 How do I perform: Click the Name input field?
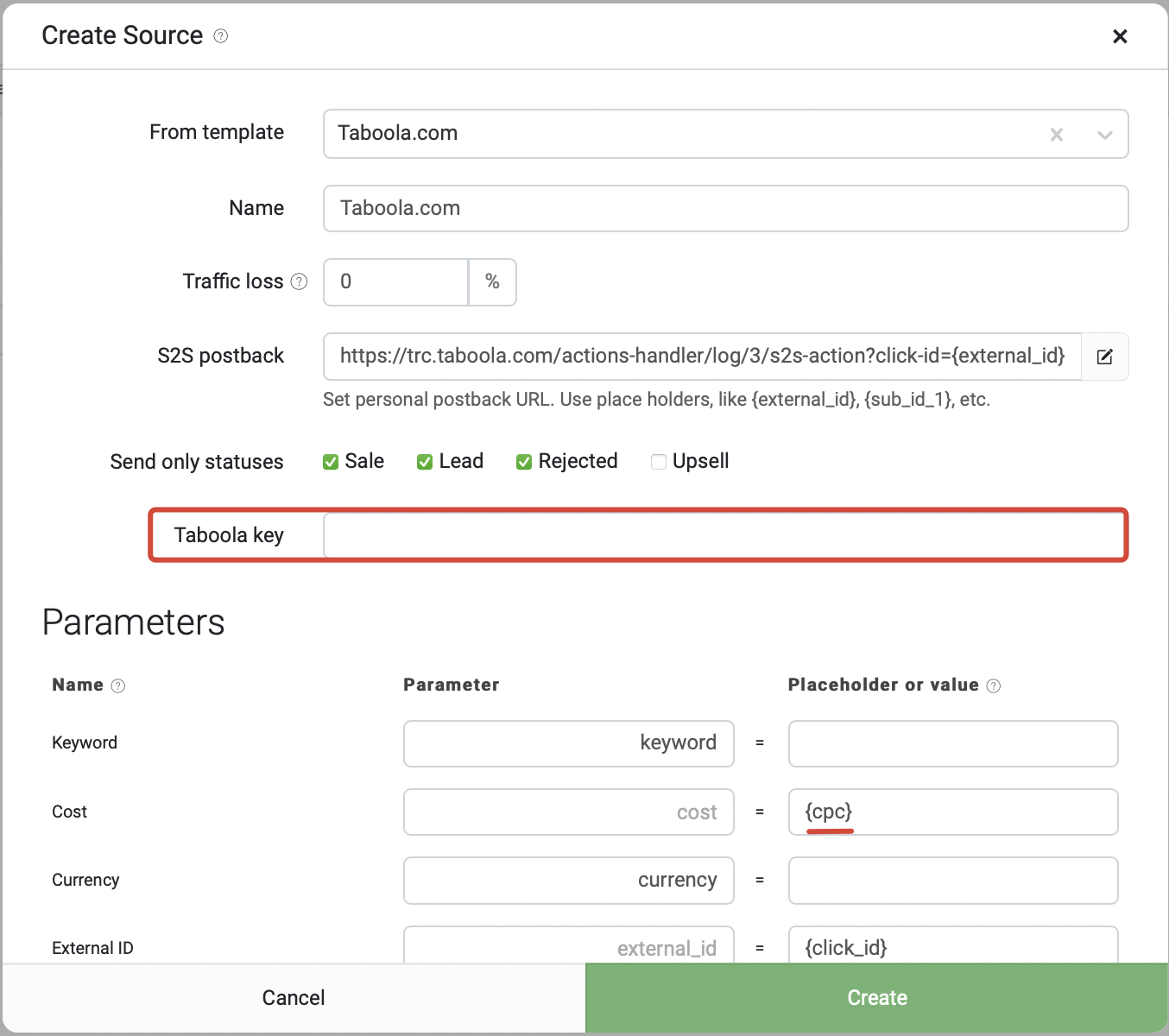pos(725,208)
